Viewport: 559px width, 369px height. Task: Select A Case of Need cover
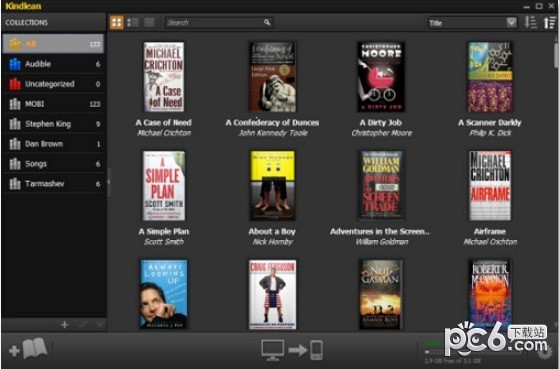tap(164, 77)
